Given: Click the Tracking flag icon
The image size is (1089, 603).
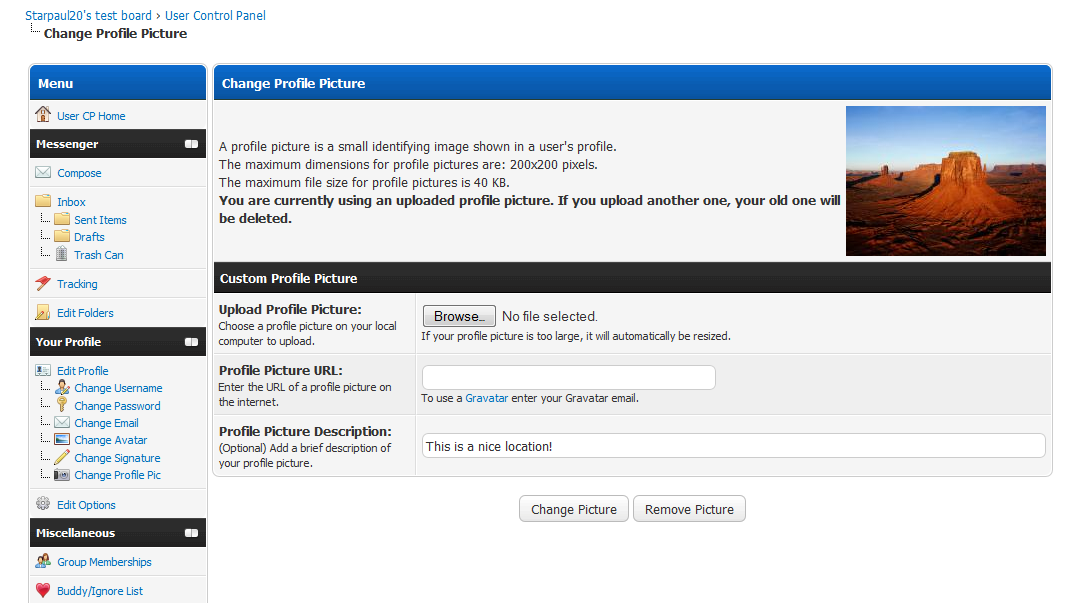Looking at the screenshot, I should tap(43, 284).
